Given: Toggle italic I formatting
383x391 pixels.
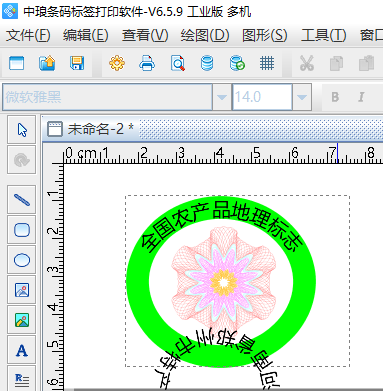Looking at the screenshot, I should [x=361, y=97].
